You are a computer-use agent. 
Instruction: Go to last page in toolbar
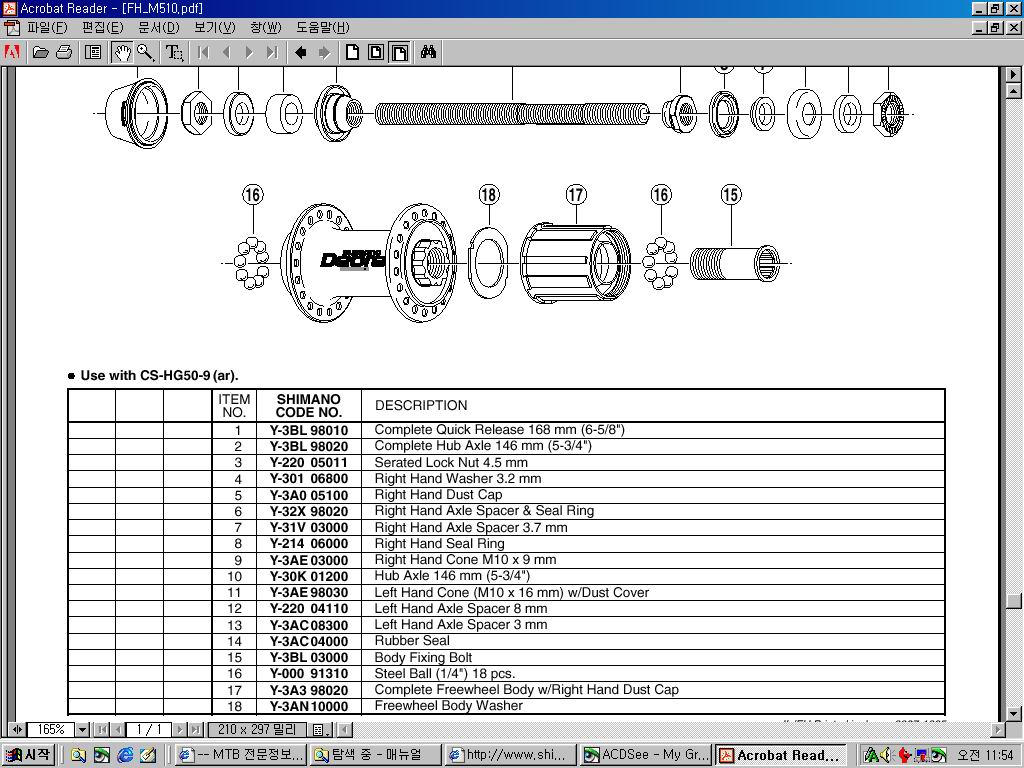272,52
